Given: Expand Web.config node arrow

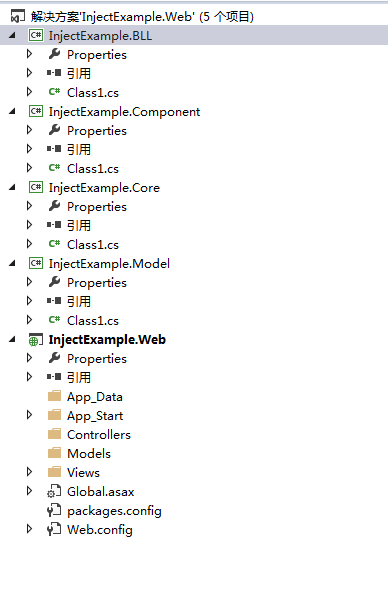Looking at the screenshot, I should pos(29,529).
